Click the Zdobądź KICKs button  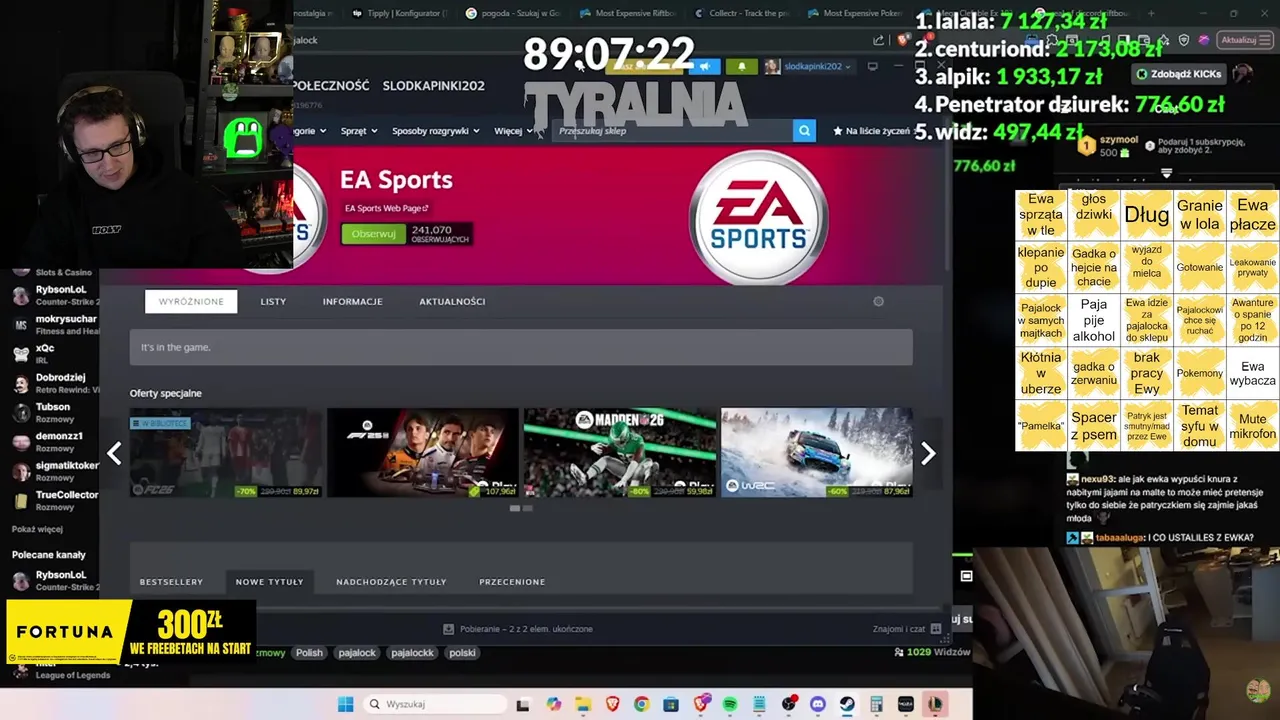[1178, 74]
